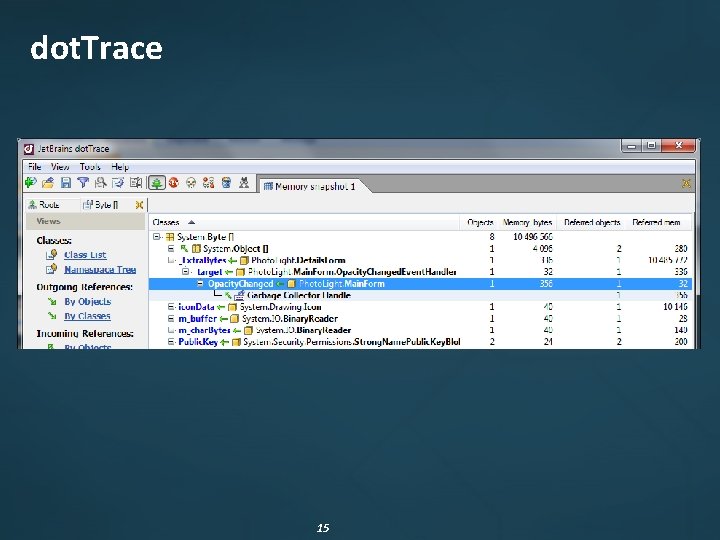Open Outgoing References By Classes link
This screenshot has width=720, height=540.
(87, 316)
